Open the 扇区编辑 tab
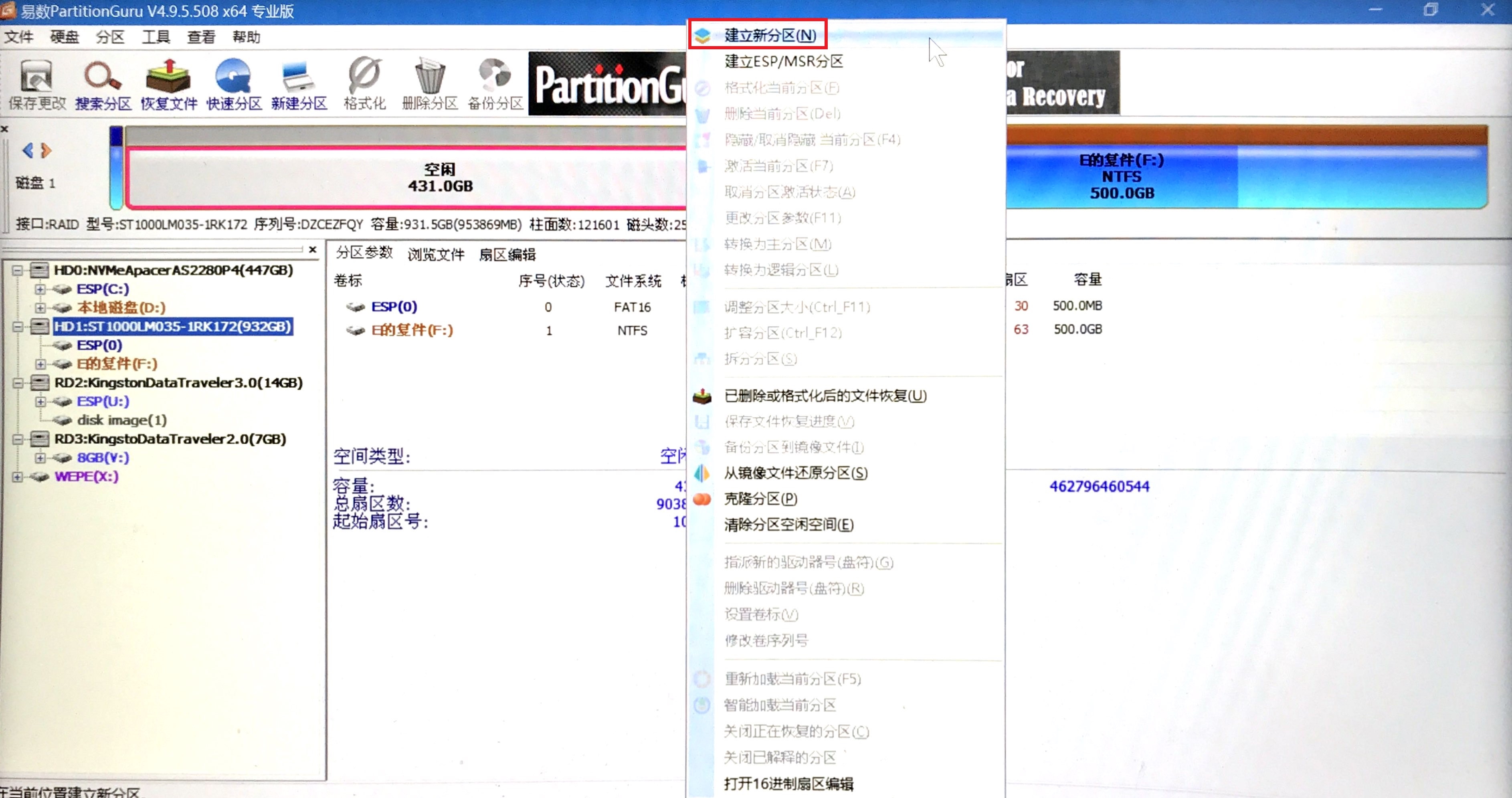Screen dimensions: 1512x798 tap(507, 254)
